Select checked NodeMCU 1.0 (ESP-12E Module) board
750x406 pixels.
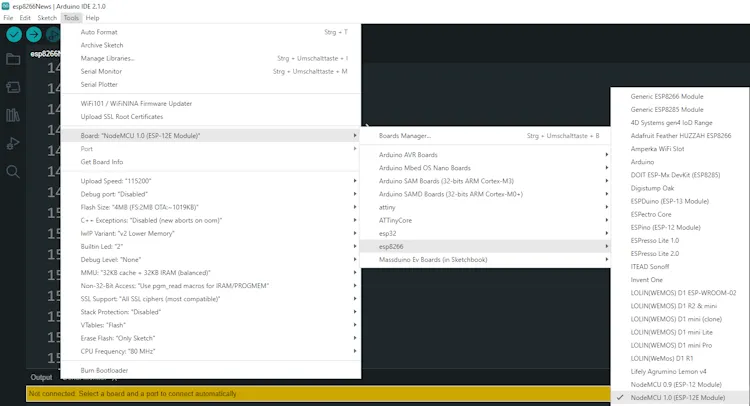pyautogui.click(x=679, y=397)
